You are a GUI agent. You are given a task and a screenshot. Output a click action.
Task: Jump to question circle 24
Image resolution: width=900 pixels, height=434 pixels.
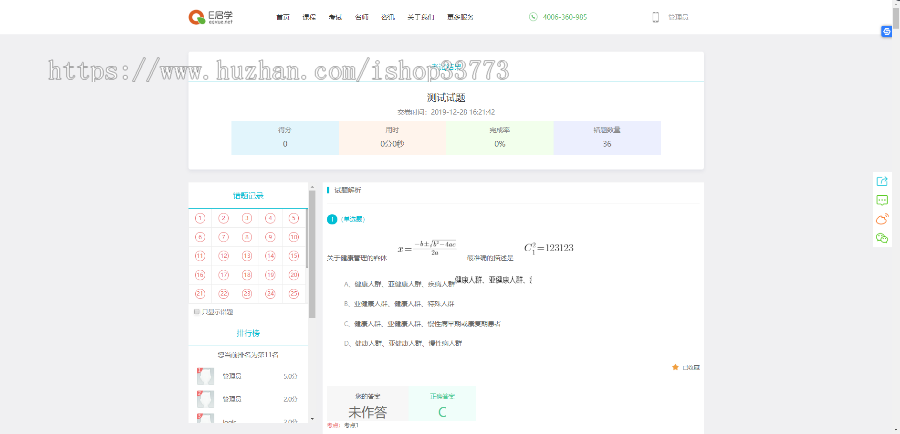point(270,294)
